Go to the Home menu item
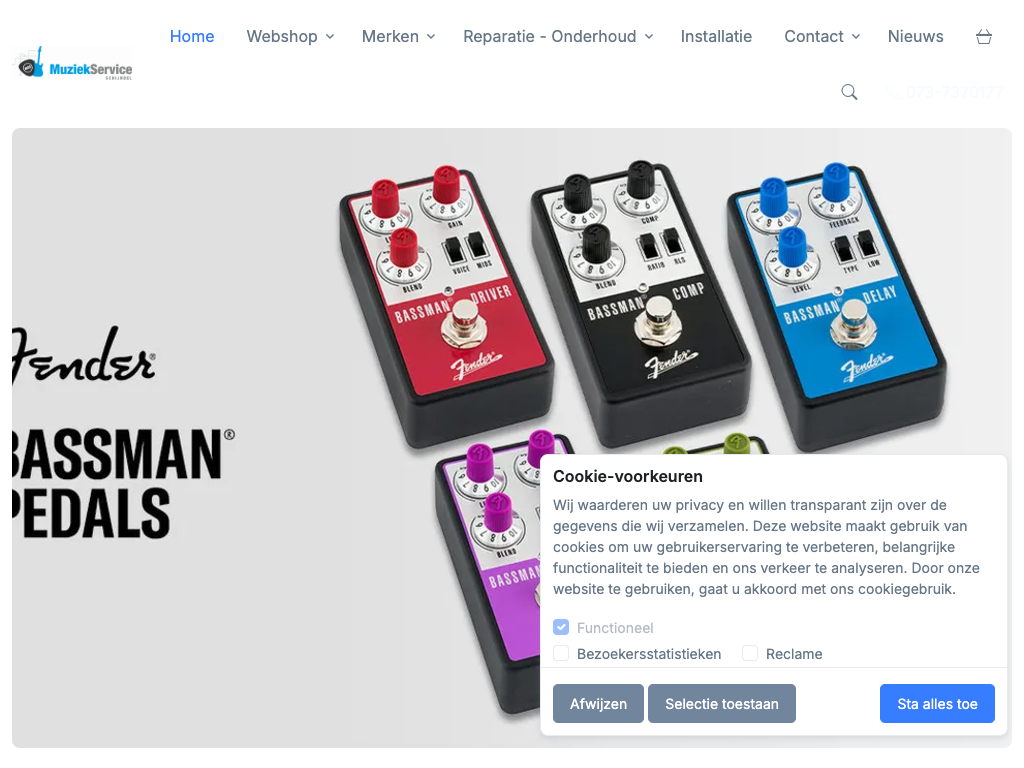Screen dimensions: 1024x768 [x=192, y=37]
